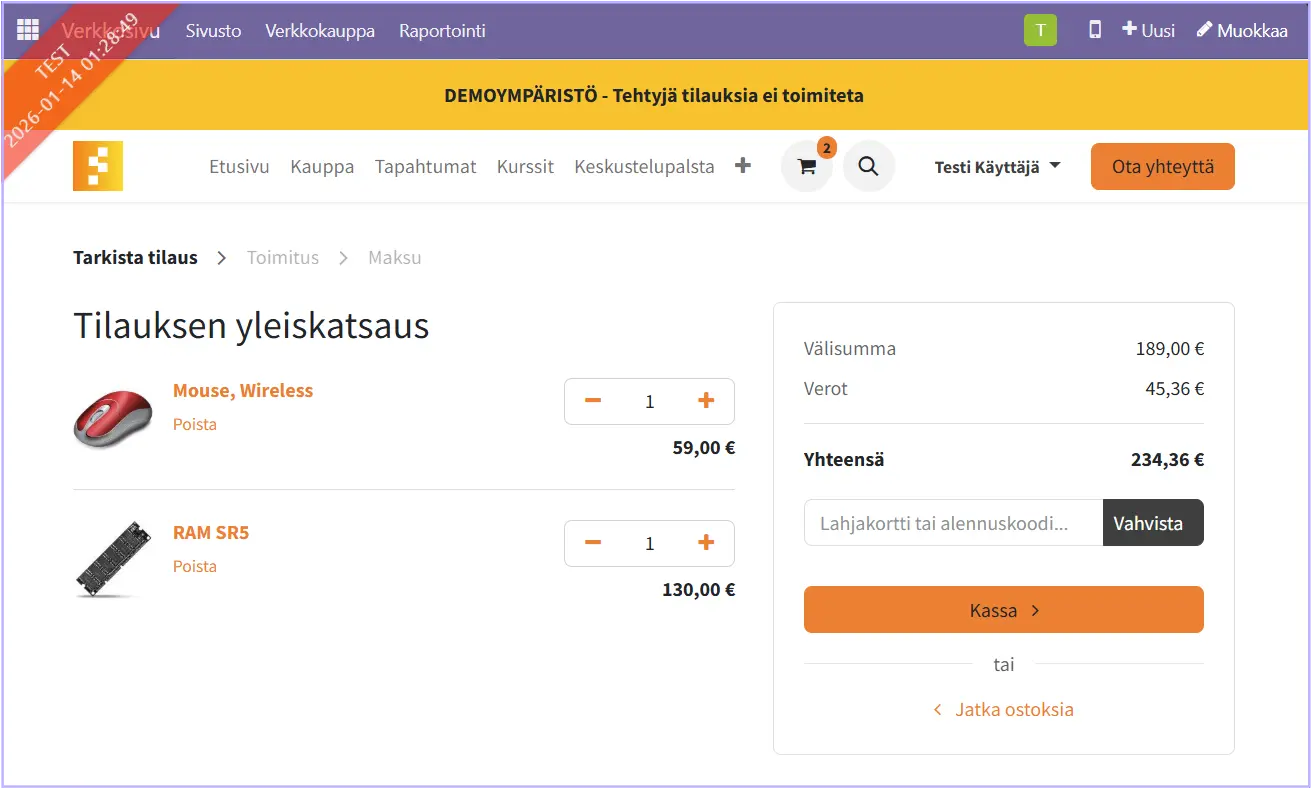Click the gift card or discount code field
The height and width of the screenshot is (788, 1311).
click(953, 523)
